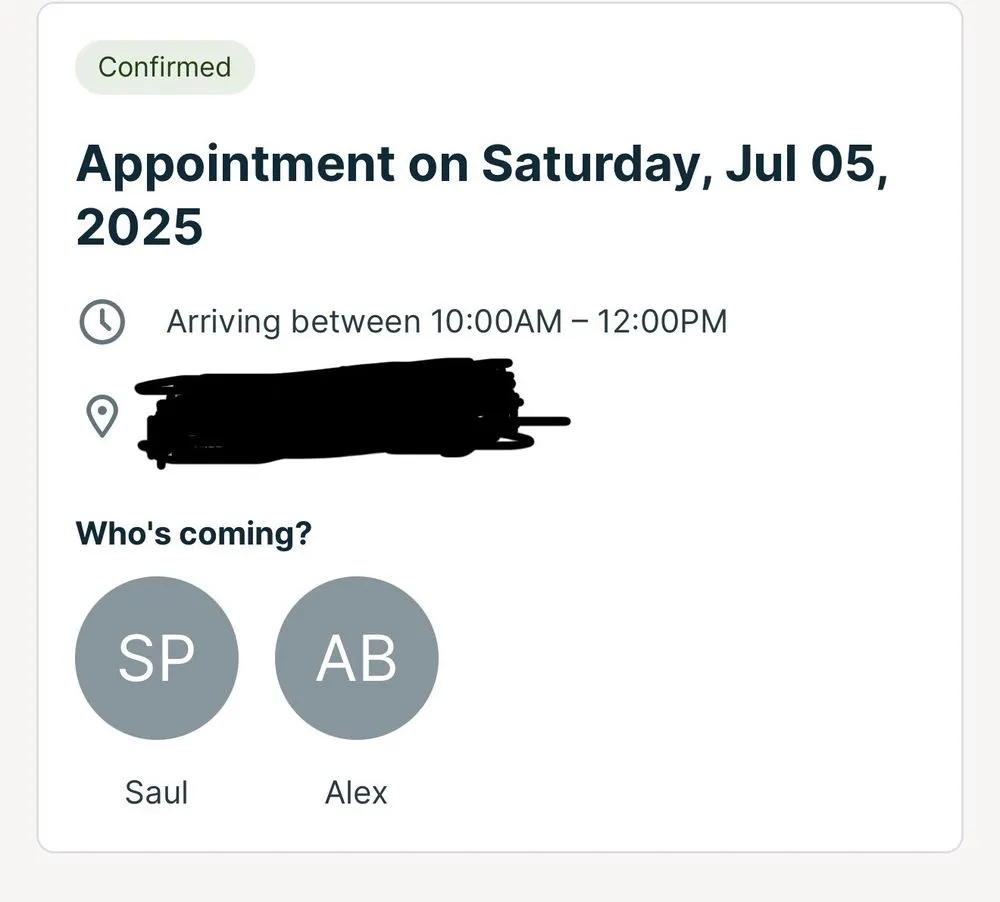Click the letters AB inside Alex's avatar
The width and height of the screenshot is (1000, 902).
pyautogui.click(x=356, y=658)
